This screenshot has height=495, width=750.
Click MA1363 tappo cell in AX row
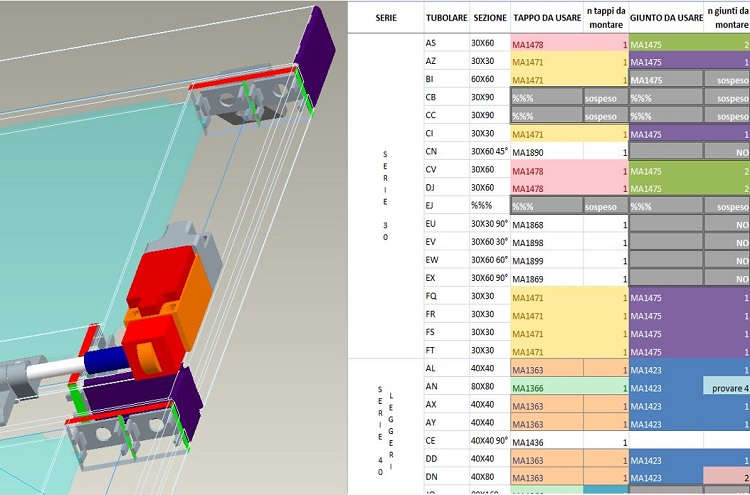click(547, 405)
